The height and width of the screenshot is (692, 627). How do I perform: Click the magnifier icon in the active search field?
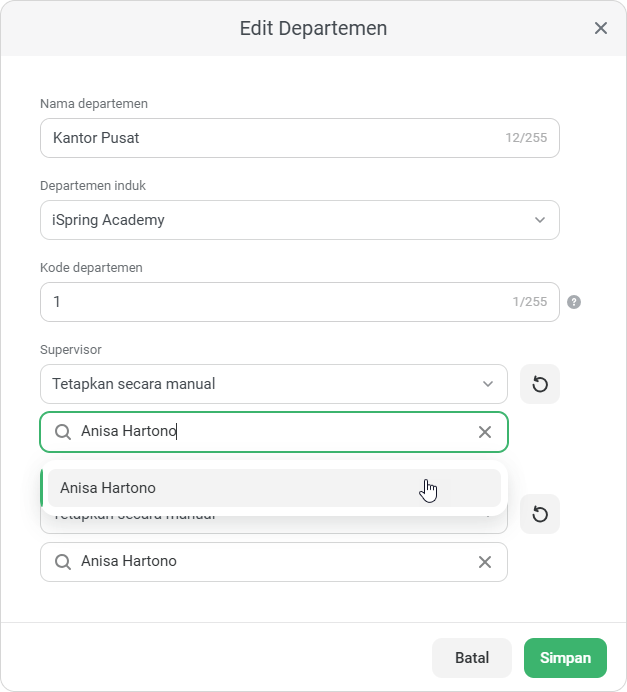[63, 432]
